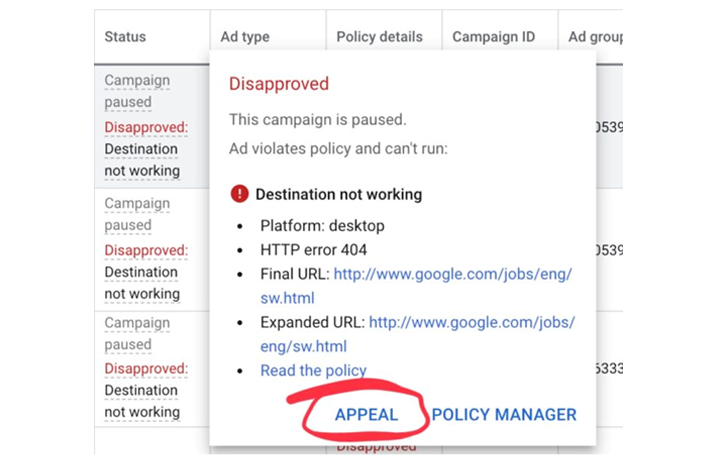Click the Campaign ID column header
The width and height of the screenshot is (716, 457).
(494, 37)
